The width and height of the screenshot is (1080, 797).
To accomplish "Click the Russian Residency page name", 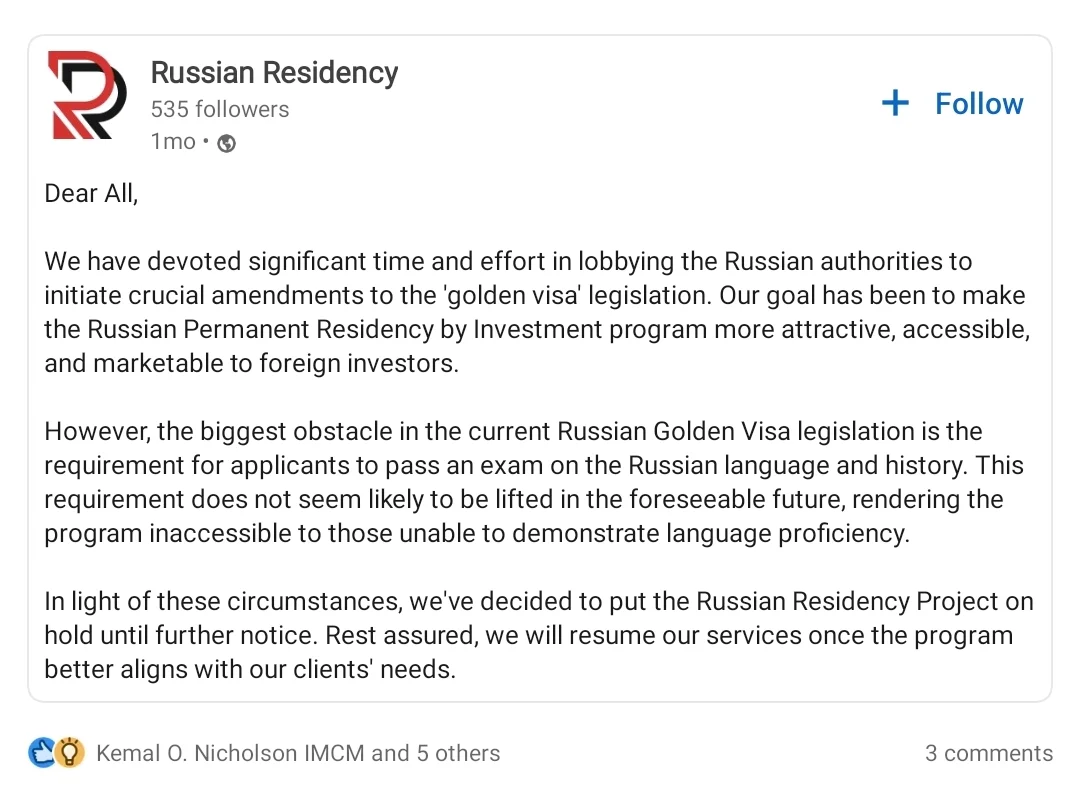I will [274, 72].
